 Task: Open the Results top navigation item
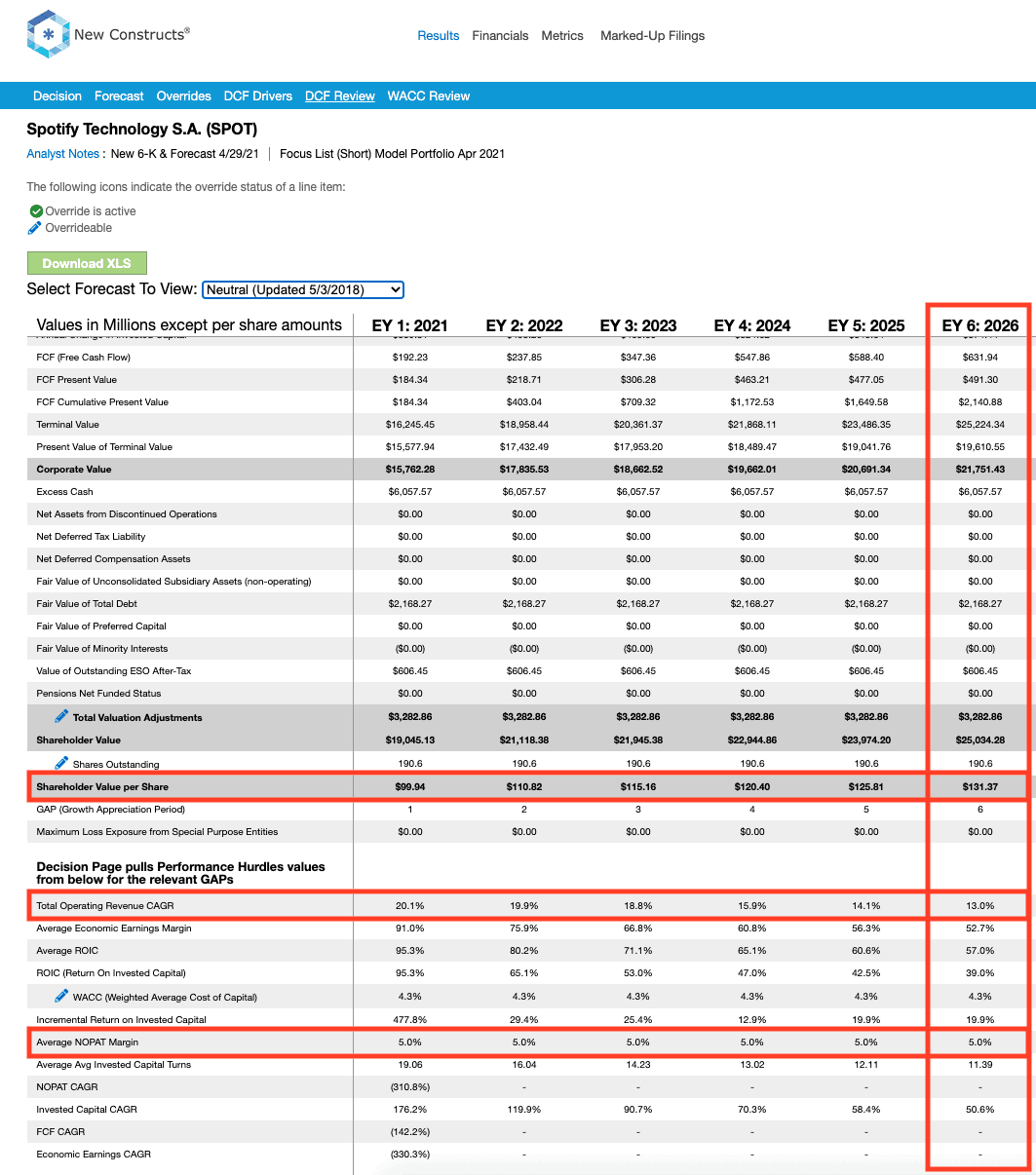439,36
